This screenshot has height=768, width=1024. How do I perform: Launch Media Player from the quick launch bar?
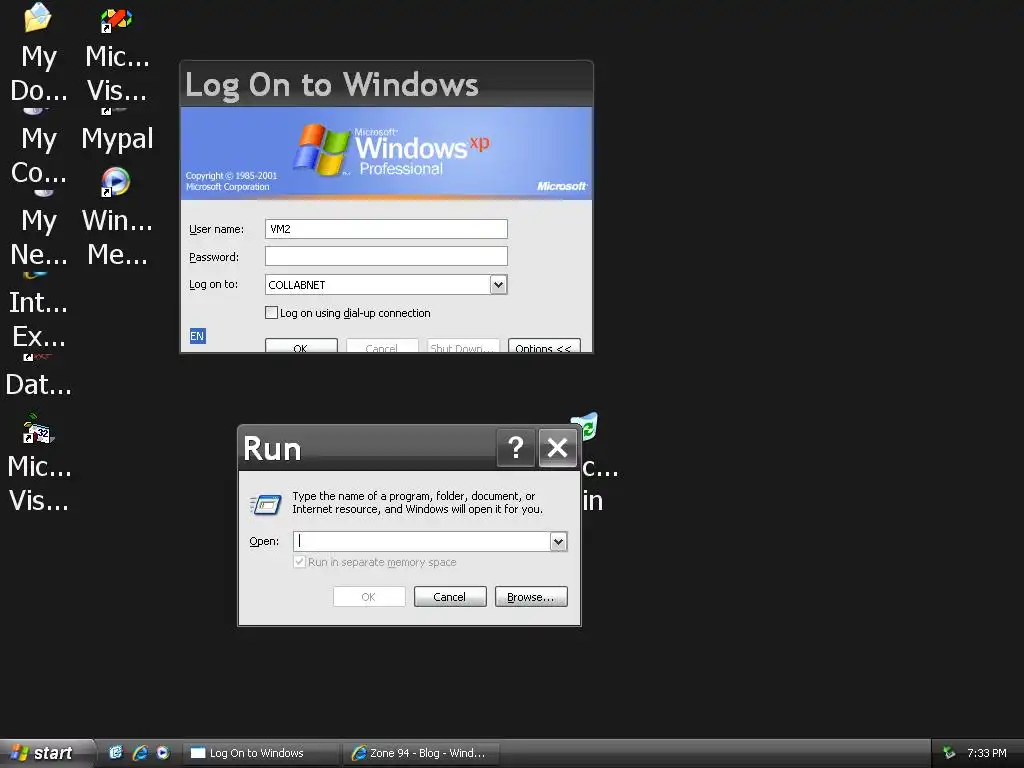pyautogui.click(x=163, y=752)
